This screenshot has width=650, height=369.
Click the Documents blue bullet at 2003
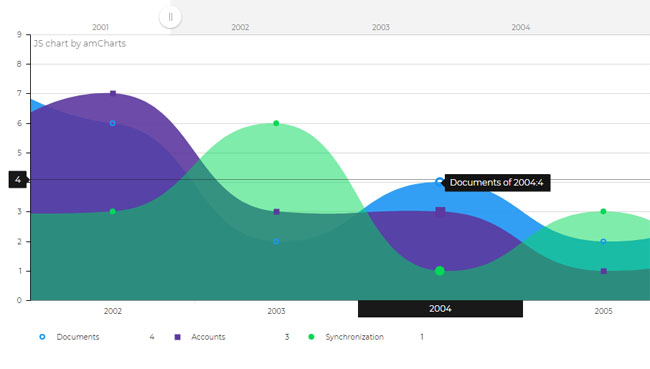[276, 241]
